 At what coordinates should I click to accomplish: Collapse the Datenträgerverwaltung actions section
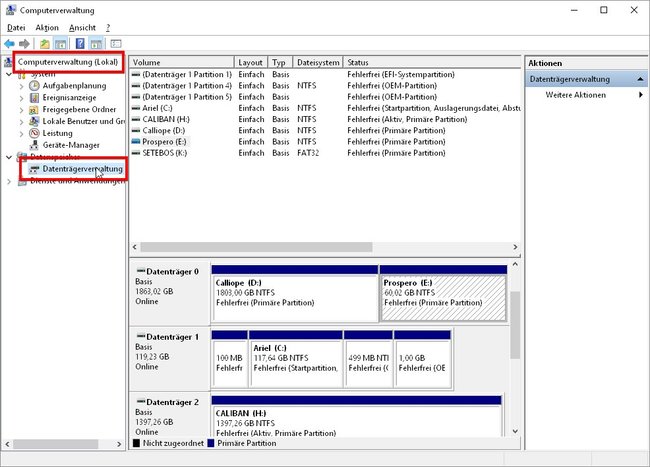640,79
